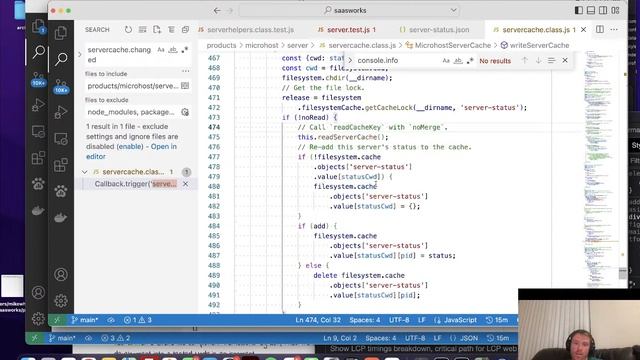Open servercache.class.js breadcrumb

click(x=362, y=45)
